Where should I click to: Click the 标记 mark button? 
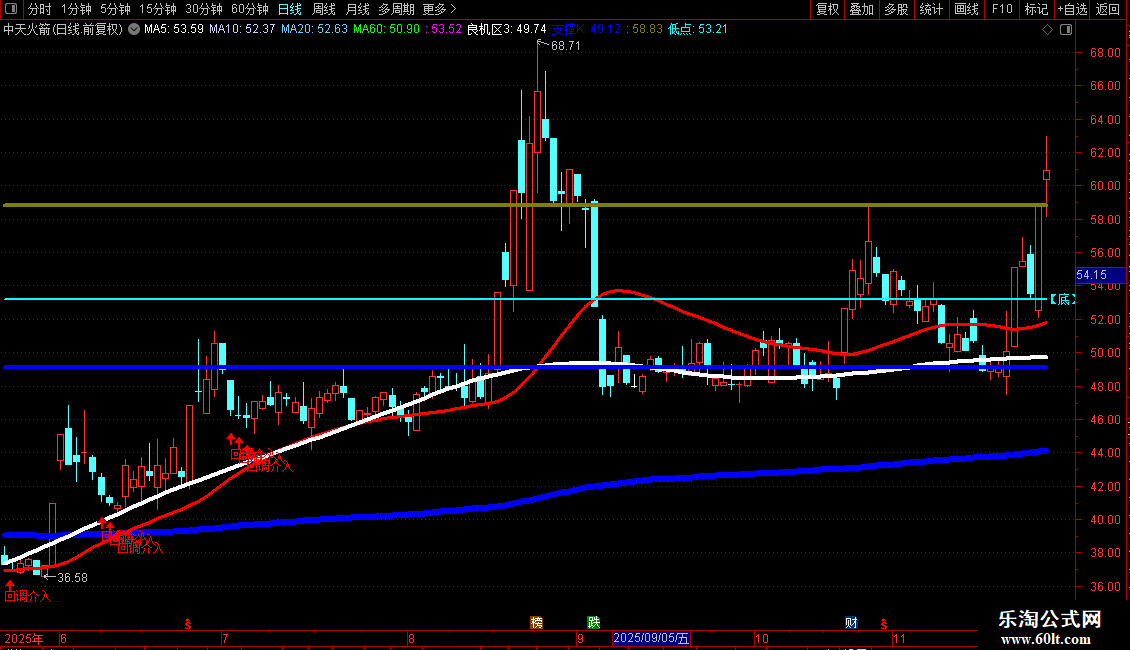click(1036, 9)
